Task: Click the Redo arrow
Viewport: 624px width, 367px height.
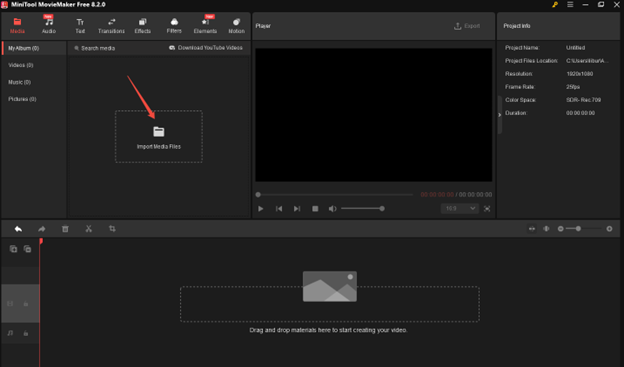Action: 41,229
